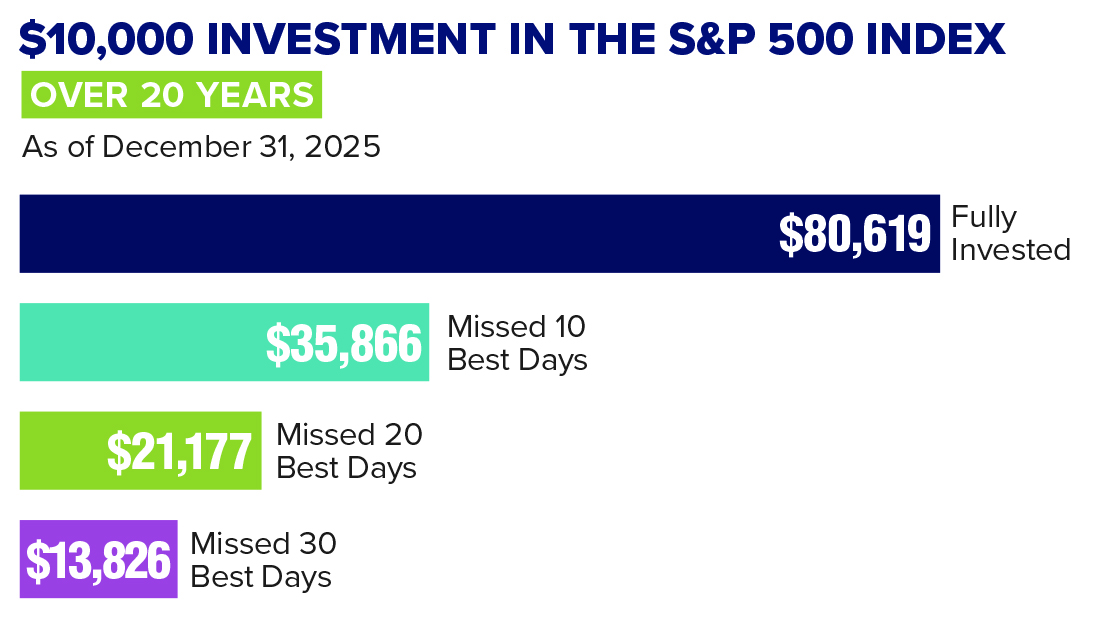Click the "As of December 31, 2025" text
The width and height of the screenshot is (1100, 621).
point(201,147)
